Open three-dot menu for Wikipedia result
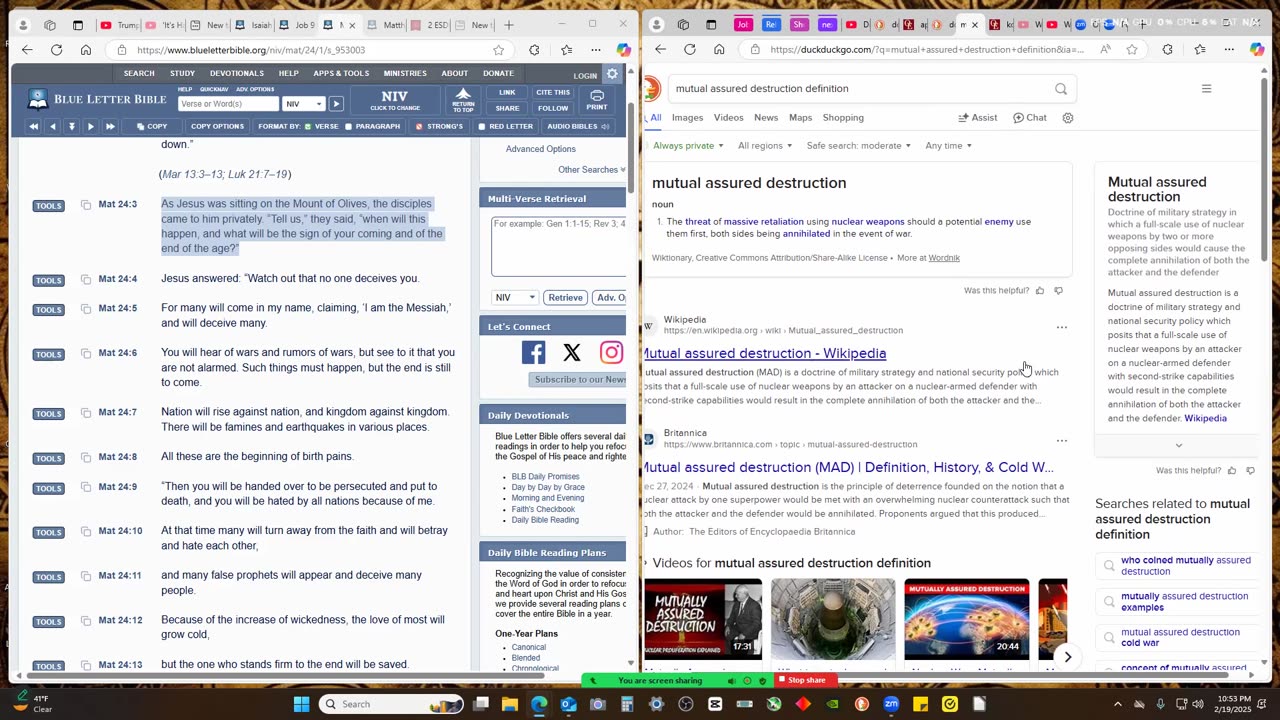This screenshot has height=720, width=1280. coord(1062,327)
